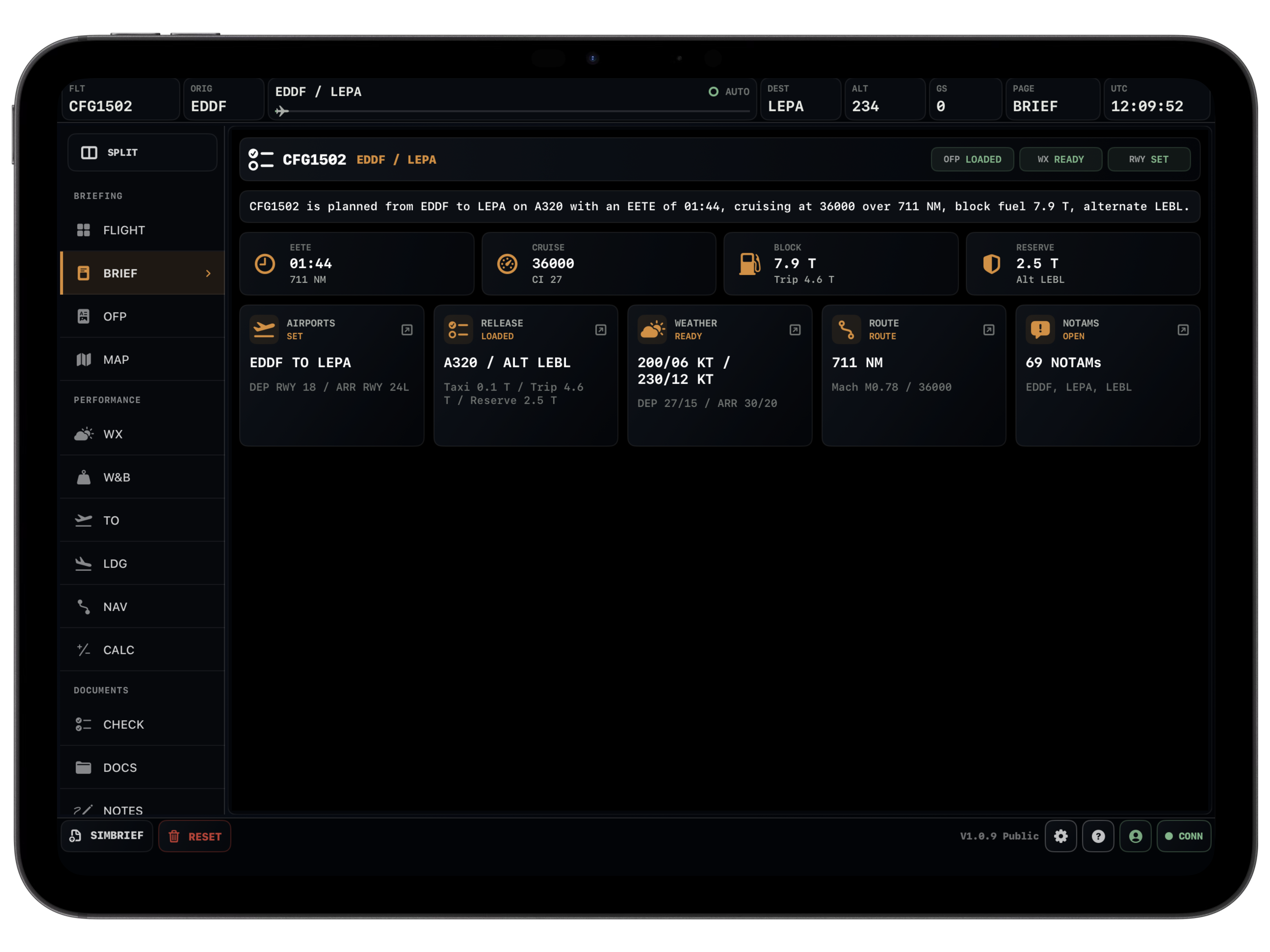
Task: Click the FLIGHT grid icon
Action: 84,230
